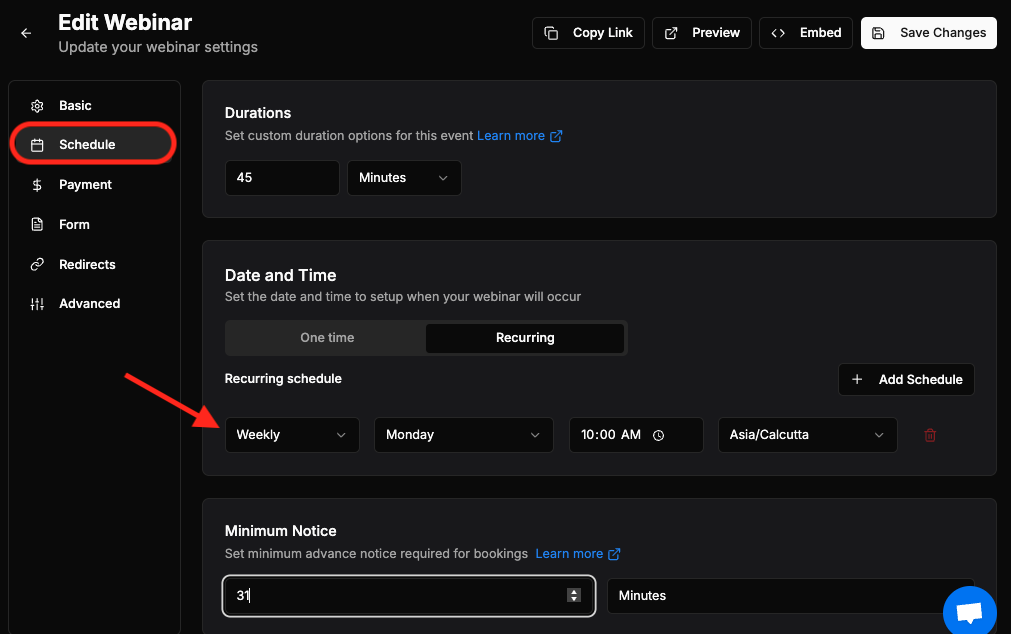Switch to the Payment tab
Viewport: 1011px width, 634px height.
(94, 184)
